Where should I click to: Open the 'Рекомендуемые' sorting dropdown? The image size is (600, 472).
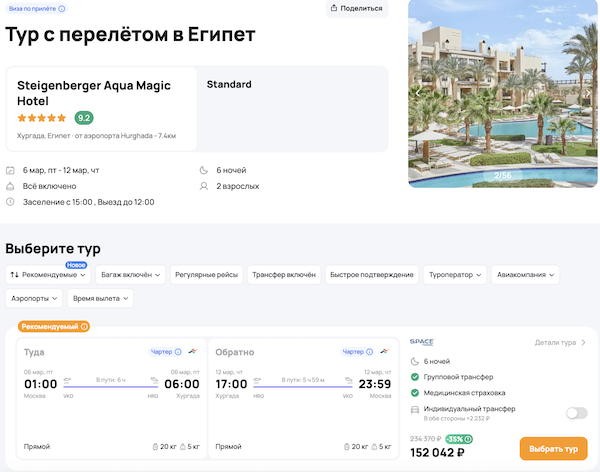49,274
